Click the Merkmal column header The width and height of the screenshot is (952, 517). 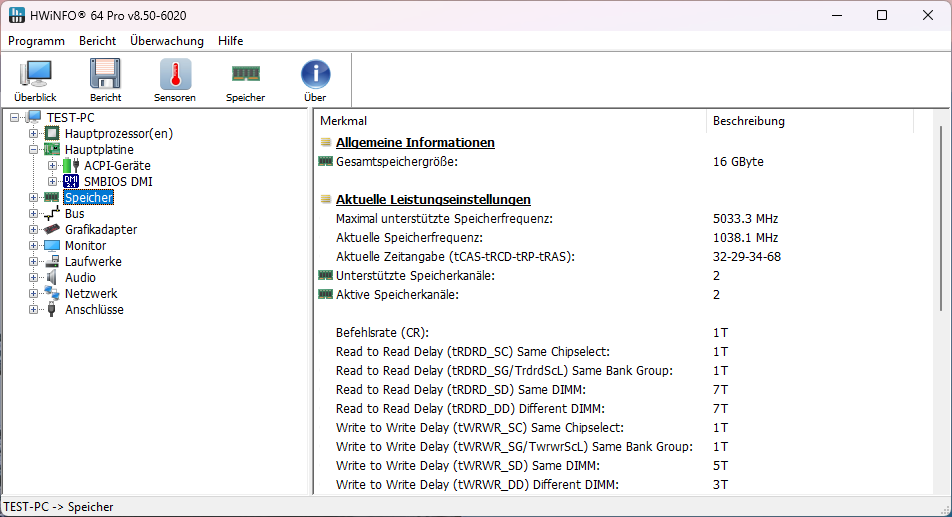tap(511, 121)
